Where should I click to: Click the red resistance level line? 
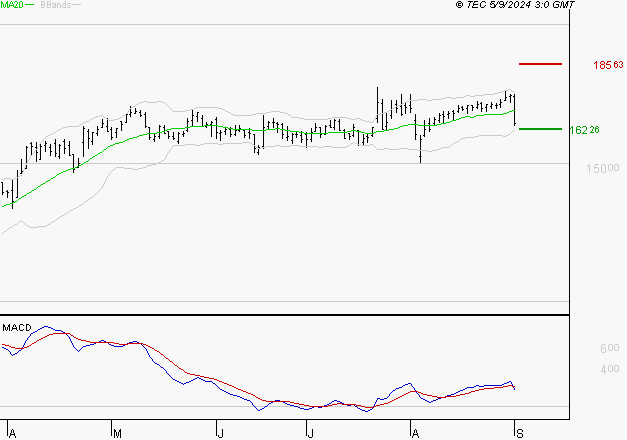click(540, 64)
